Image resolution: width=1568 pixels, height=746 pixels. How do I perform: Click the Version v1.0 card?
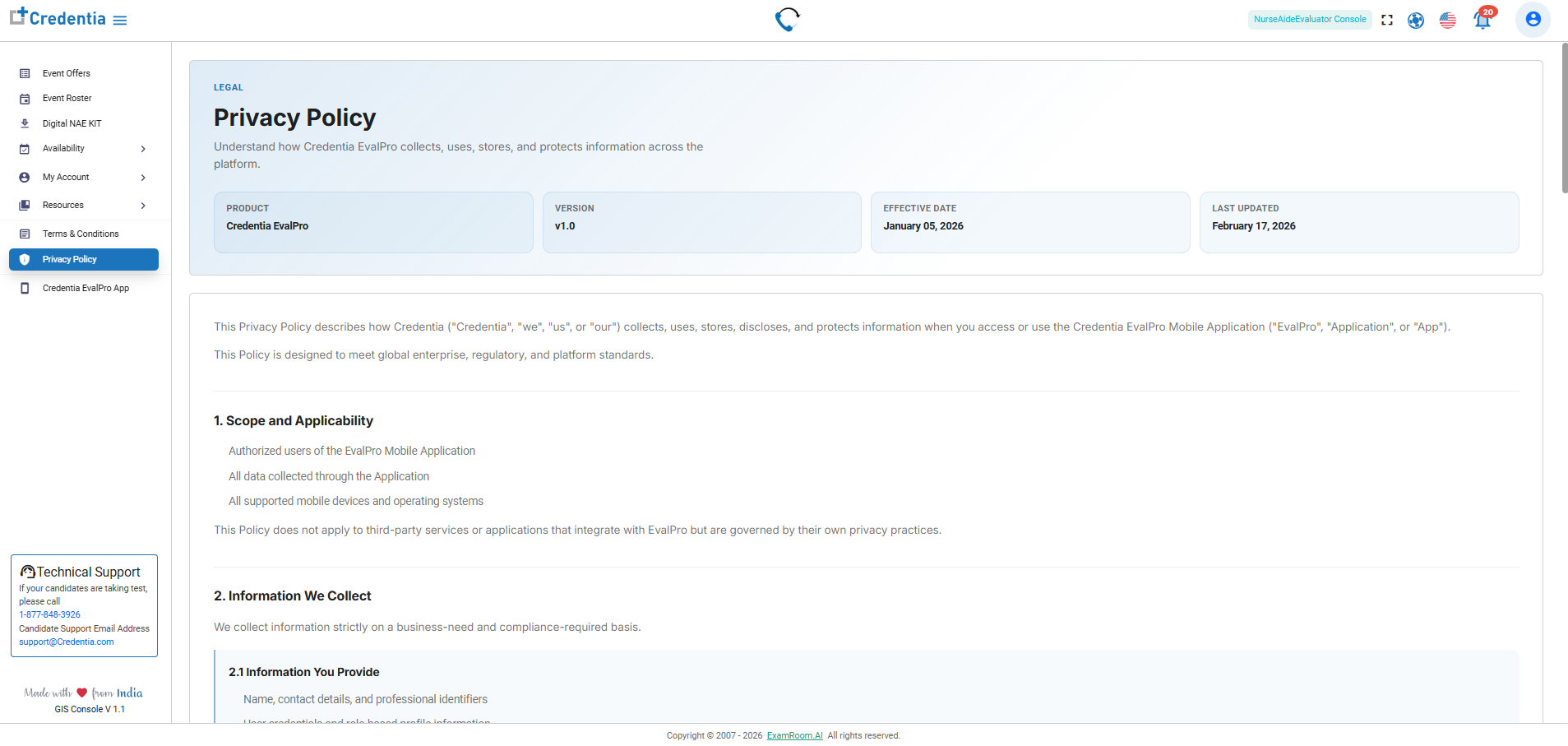point(701,222)
